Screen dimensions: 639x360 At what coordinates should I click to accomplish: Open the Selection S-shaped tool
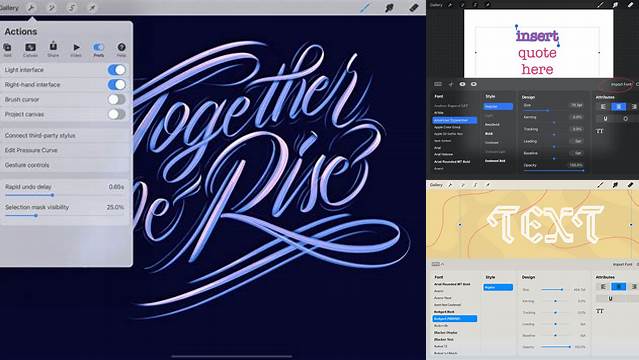coord(72,8)
